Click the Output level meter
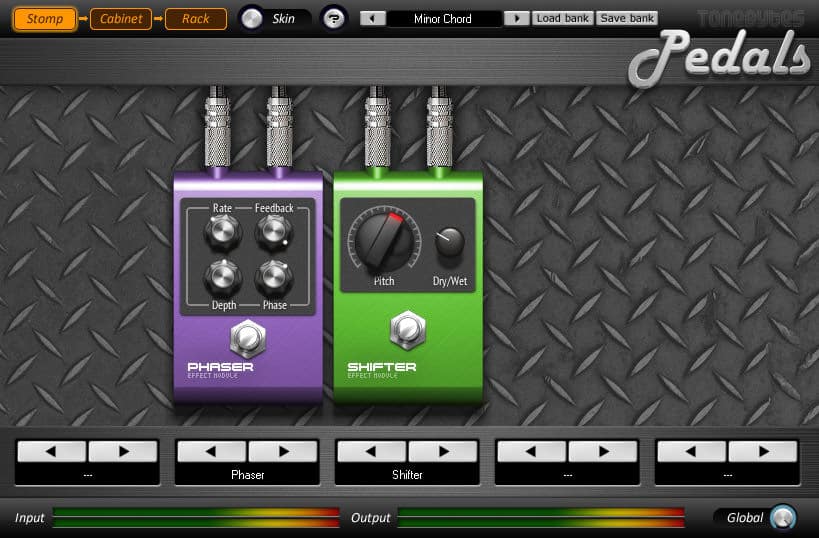The width and height of the screenshot is (819, 538). [x=541, y=517]
